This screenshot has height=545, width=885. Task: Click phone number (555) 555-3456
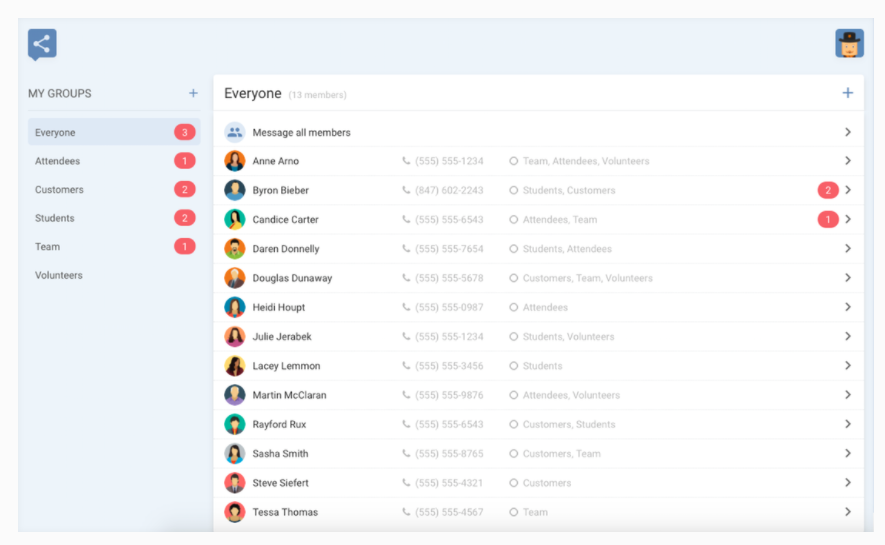449,366
